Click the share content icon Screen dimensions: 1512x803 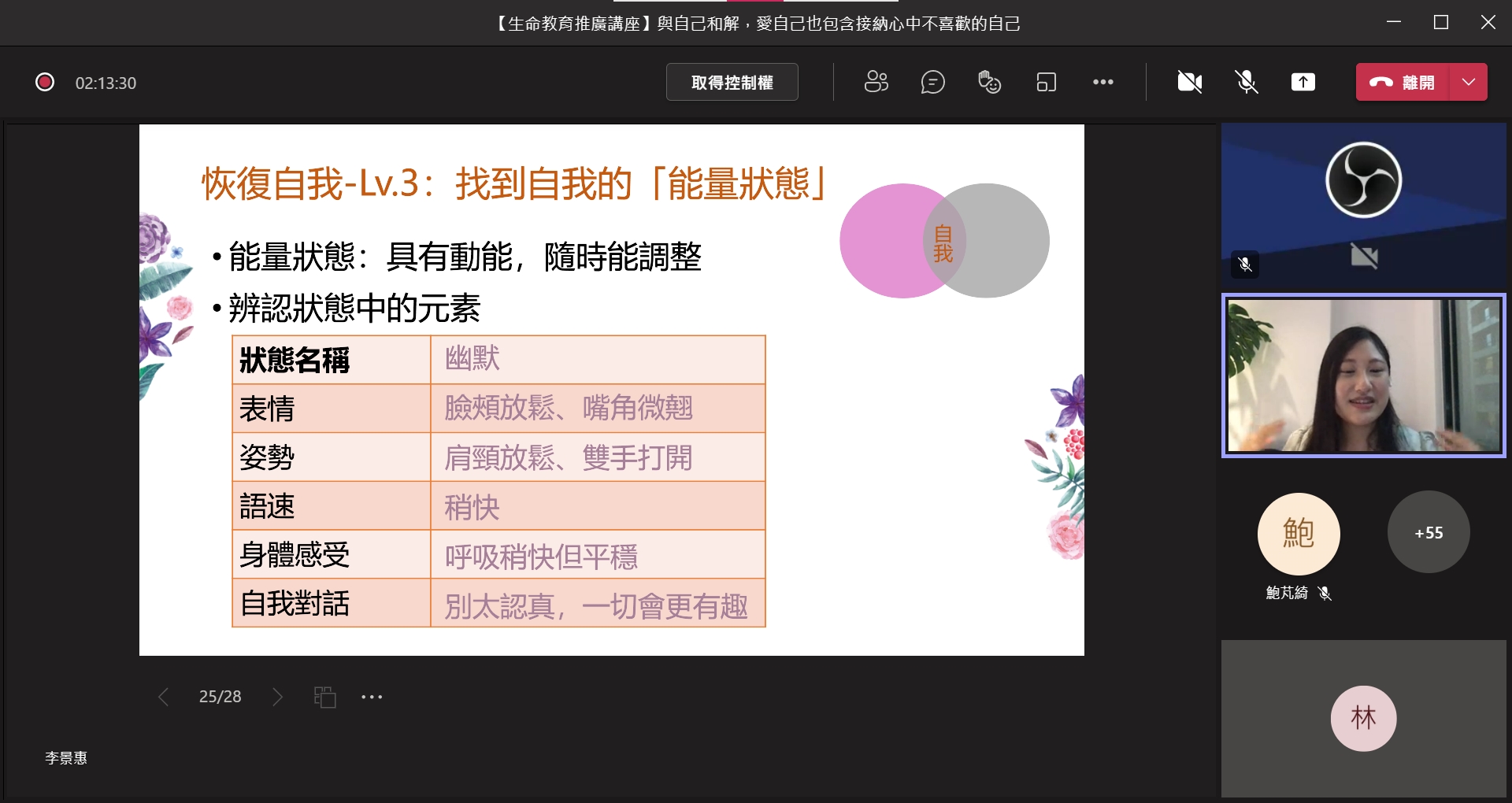click(1303, 82)
